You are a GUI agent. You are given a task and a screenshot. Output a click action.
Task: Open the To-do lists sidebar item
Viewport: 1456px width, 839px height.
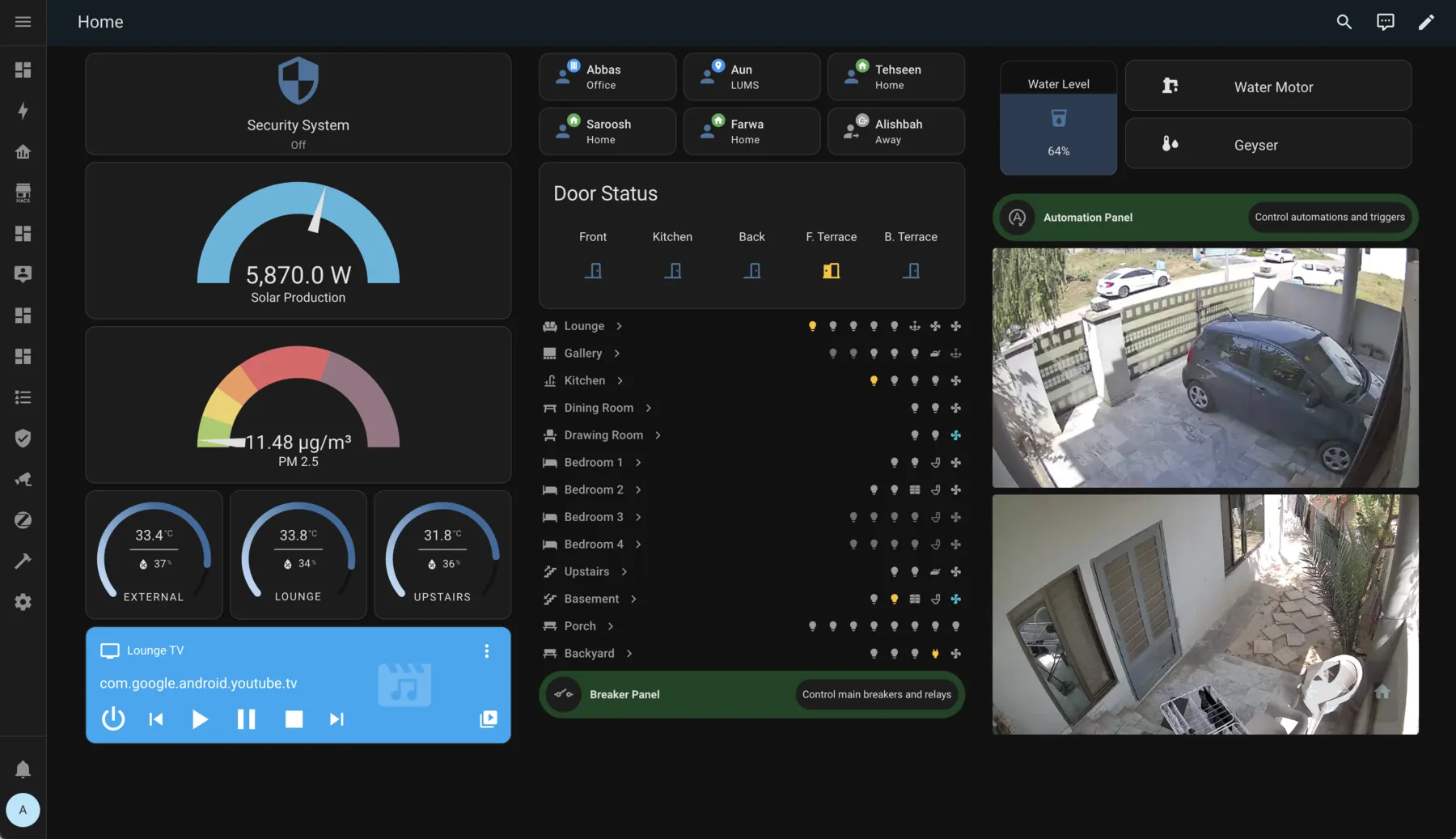tap(23, 397)
